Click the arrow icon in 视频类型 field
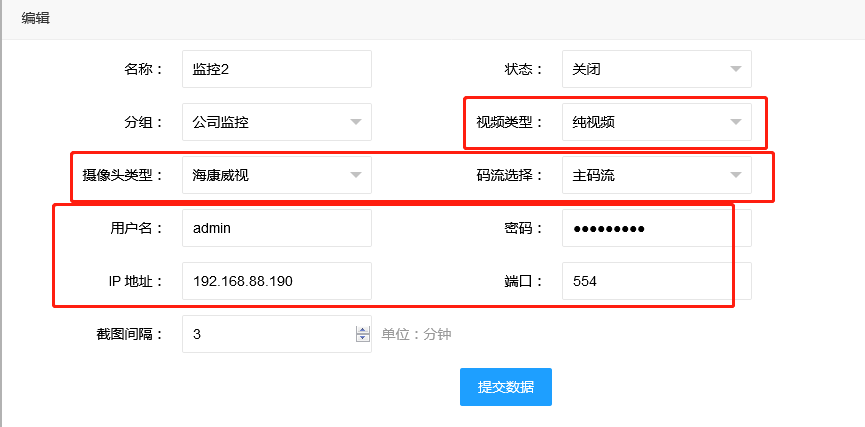The image size is (865, 427). coord(736,122)
